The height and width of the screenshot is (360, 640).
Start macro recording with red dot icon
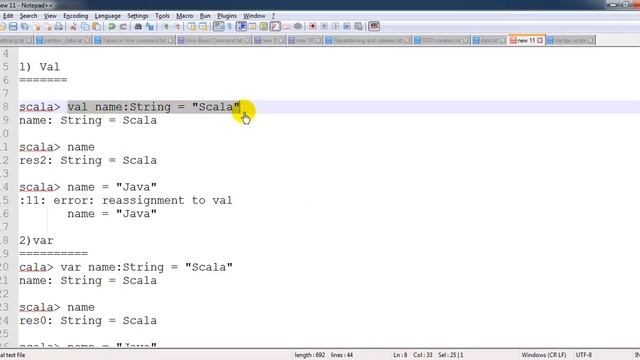click(313, 27)
